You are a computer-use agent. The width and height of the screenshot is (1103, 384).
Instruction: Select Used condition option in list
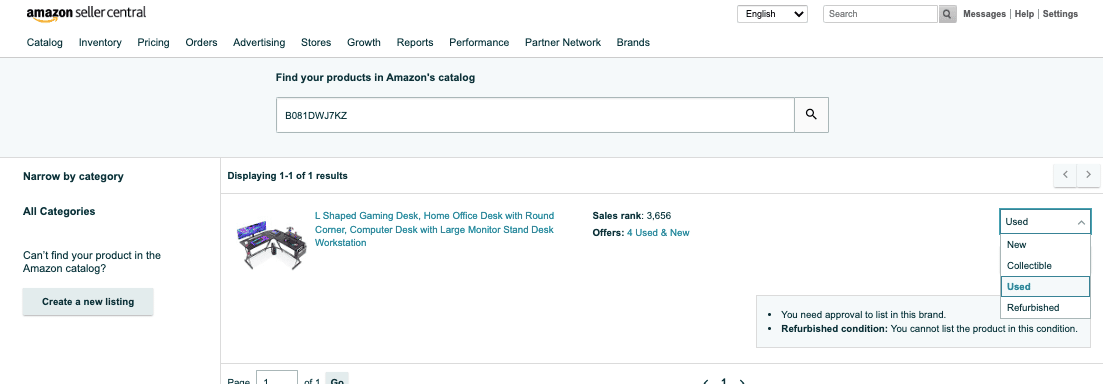pyautogui.click(x=1045, y=287)
